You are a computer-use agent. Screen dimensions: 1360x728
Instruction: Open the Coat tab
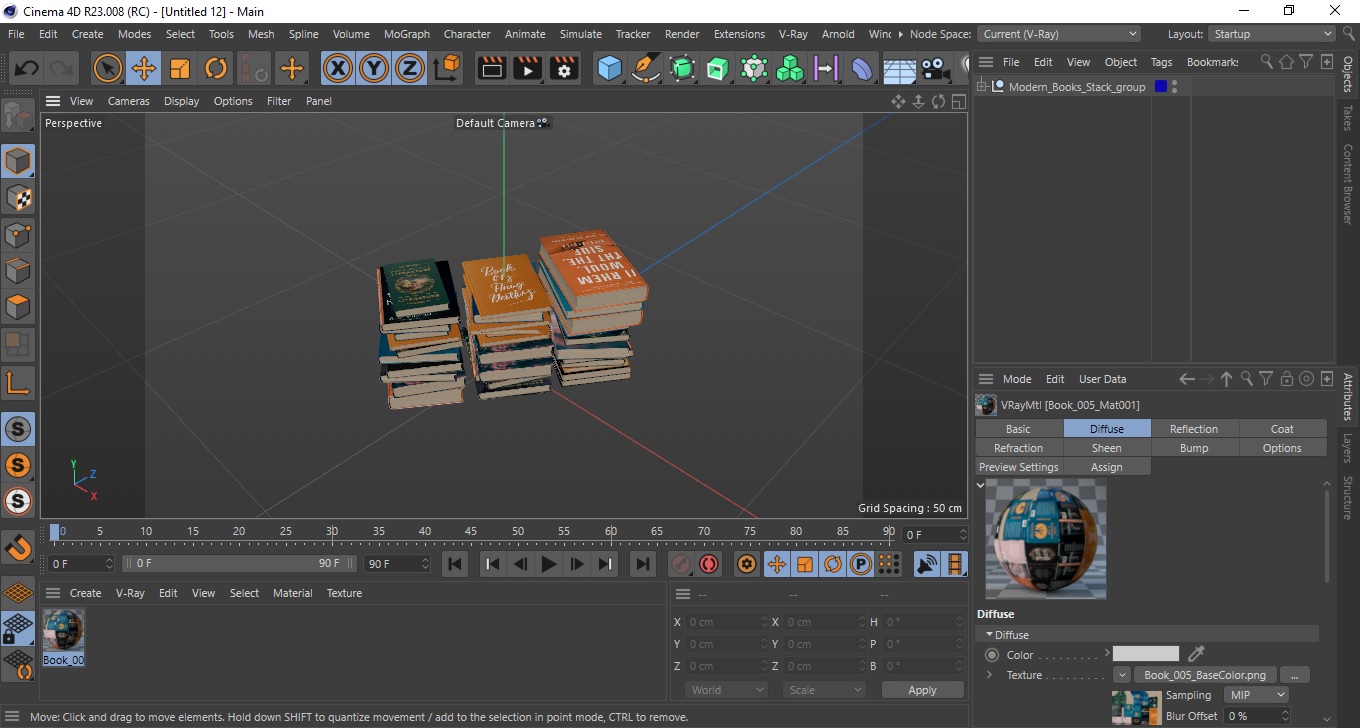coord(1282,429)
